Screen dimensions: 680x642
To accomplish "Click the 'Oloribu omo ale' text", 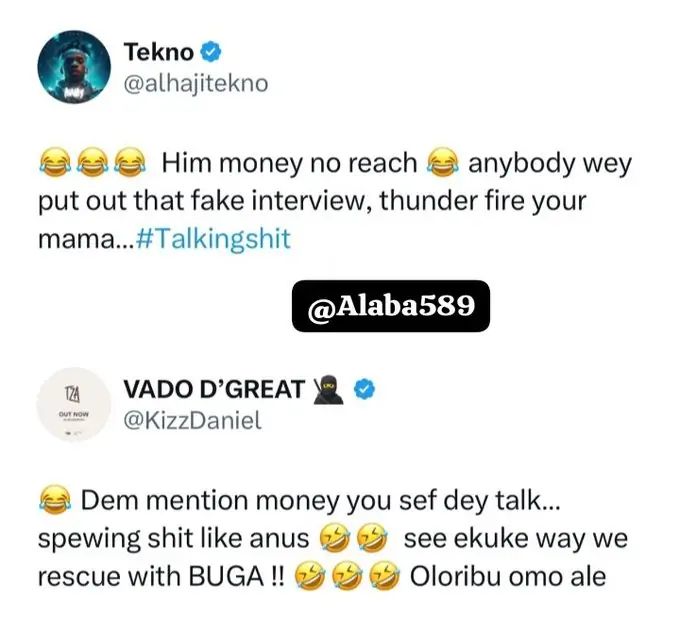I will click(x=507, y=576).
